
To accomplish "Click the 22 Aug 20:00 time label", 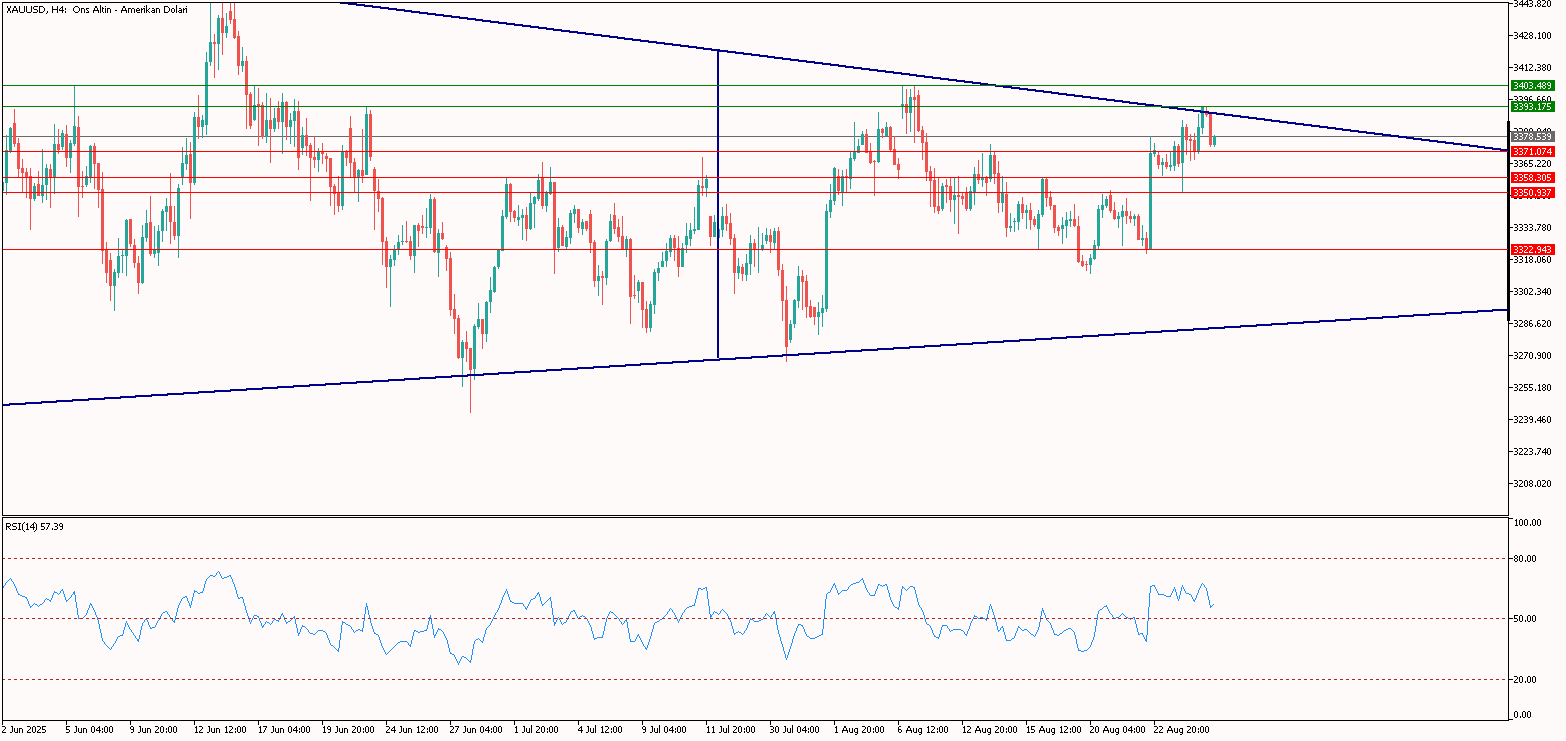I will [x=1182, y=729].
